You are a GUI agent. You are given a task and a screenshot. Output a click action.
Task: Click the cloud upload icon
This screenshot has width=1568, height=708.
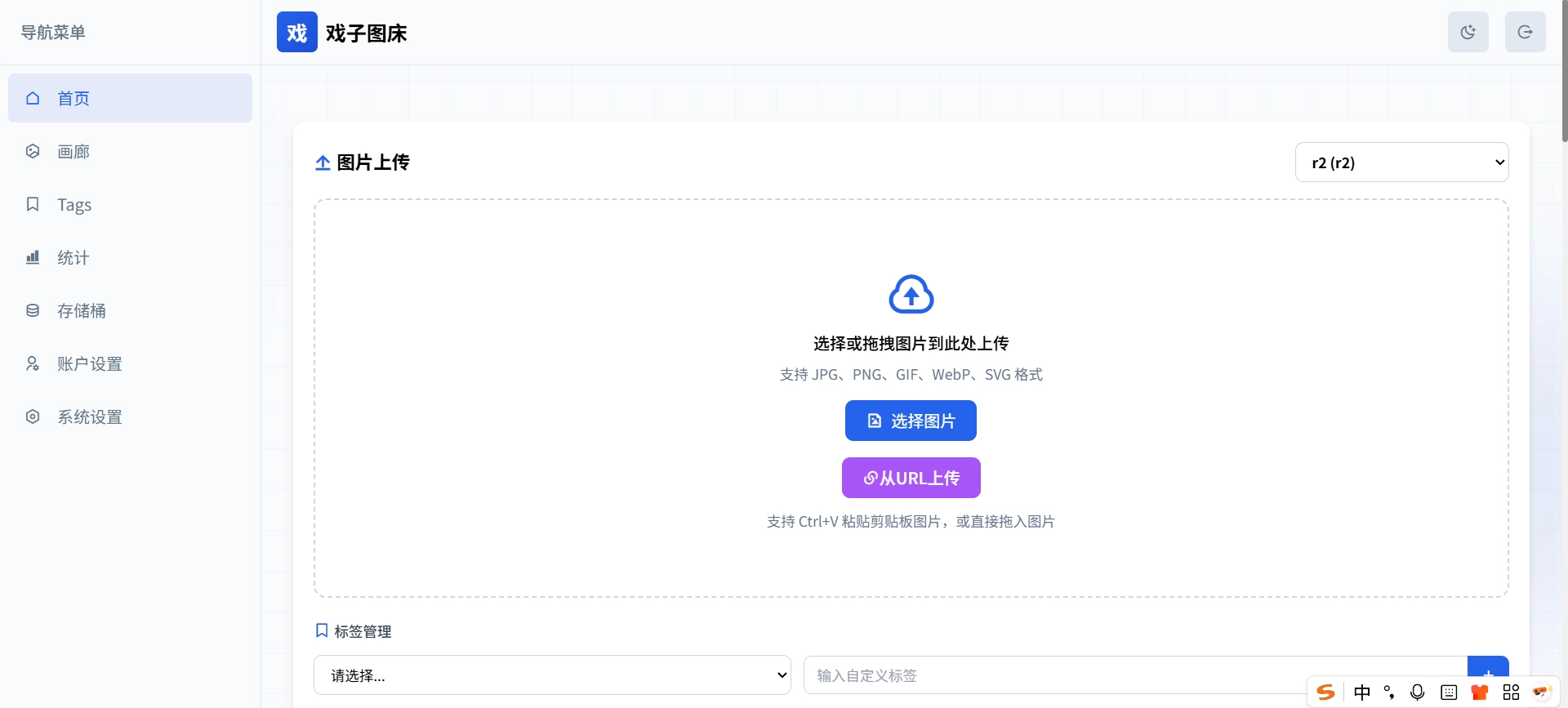point(911,294)
